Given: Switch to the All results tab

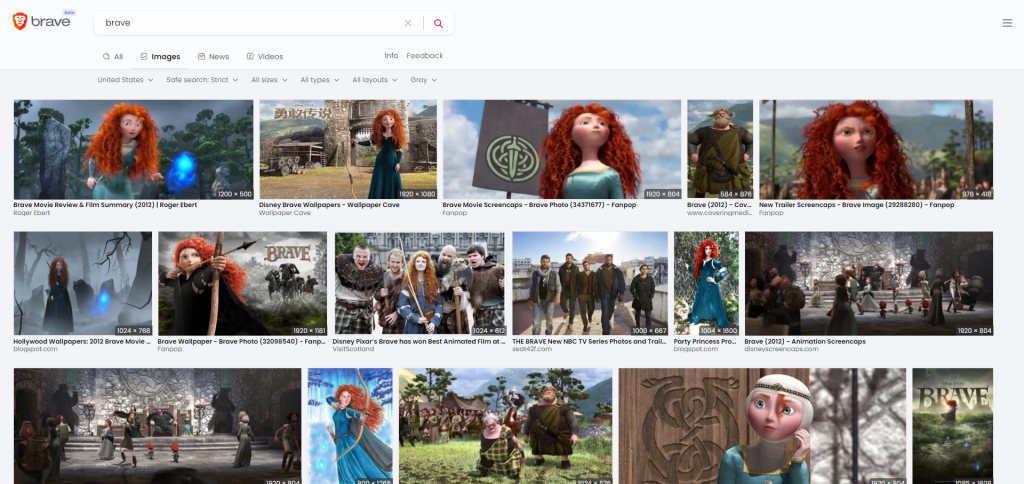Looking at the screenshot, I should pyautogui.click(x=113, y=57).
